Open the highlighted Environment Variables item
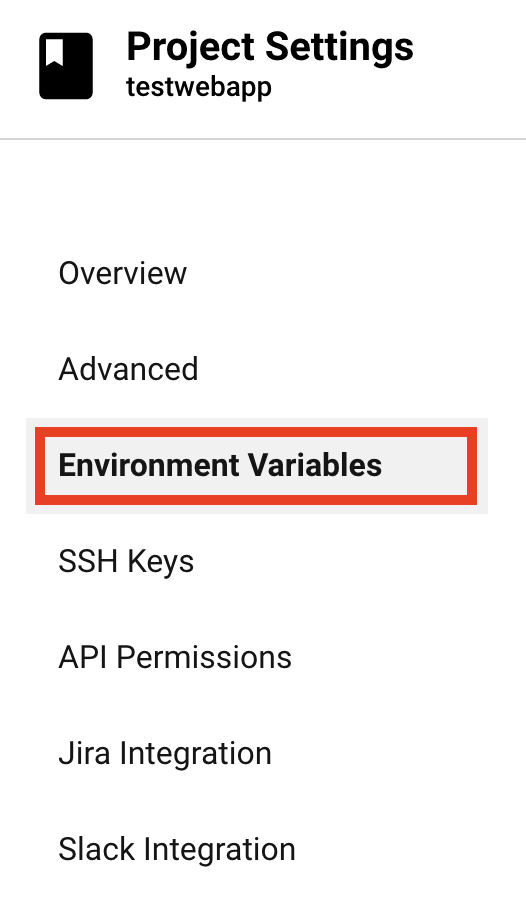 click(x=256, y=466)
